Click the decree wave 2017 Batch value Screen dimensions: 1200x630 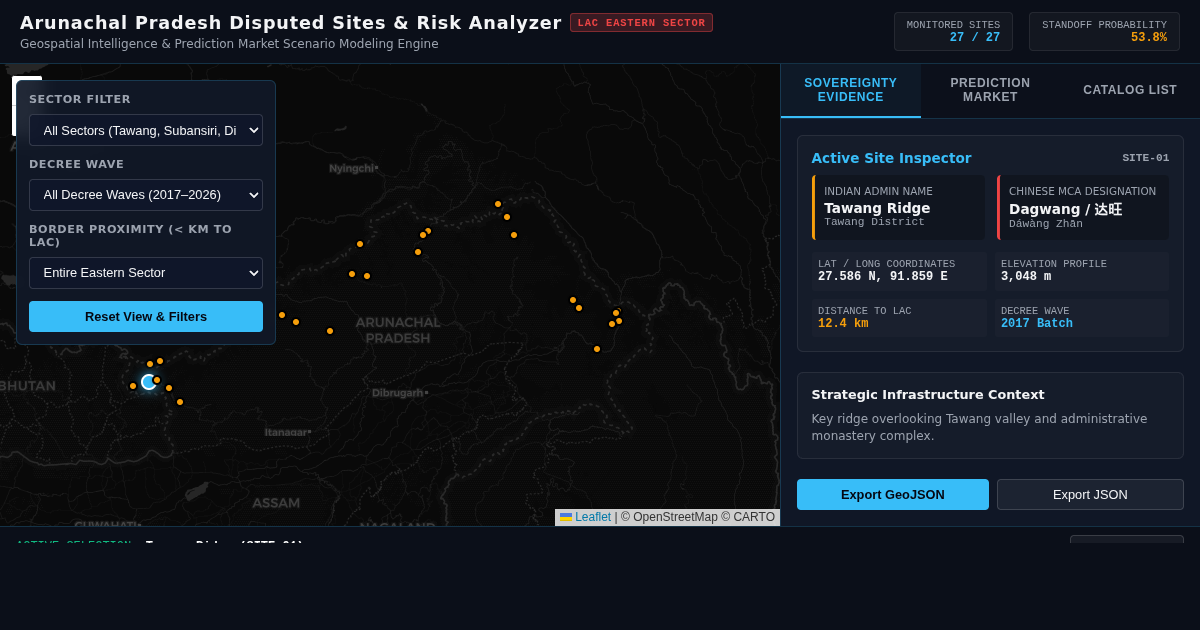pos(1037,324)
